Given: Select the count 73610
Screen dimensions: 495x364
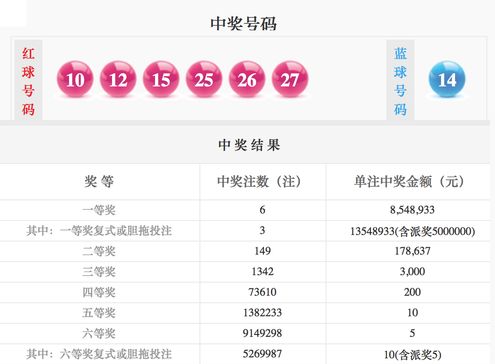Looking at the screenshot, I should [x=262, y=292].
